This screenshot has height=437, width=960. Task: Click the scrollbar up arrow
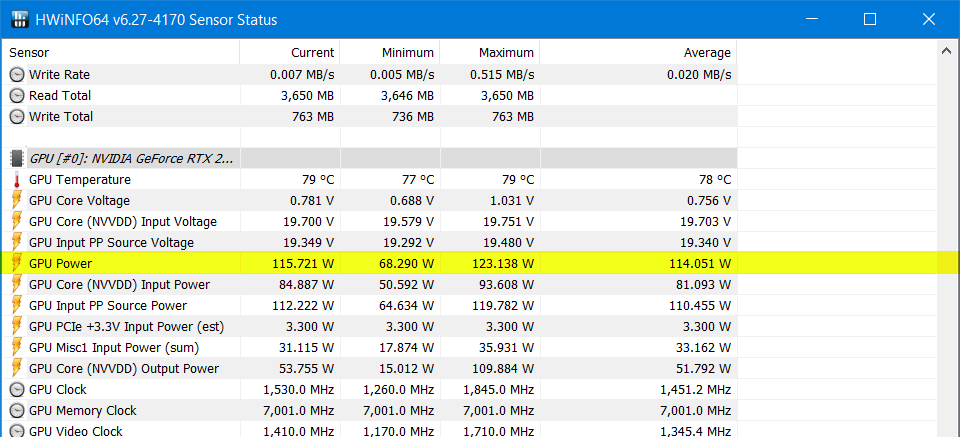[947, 52]
